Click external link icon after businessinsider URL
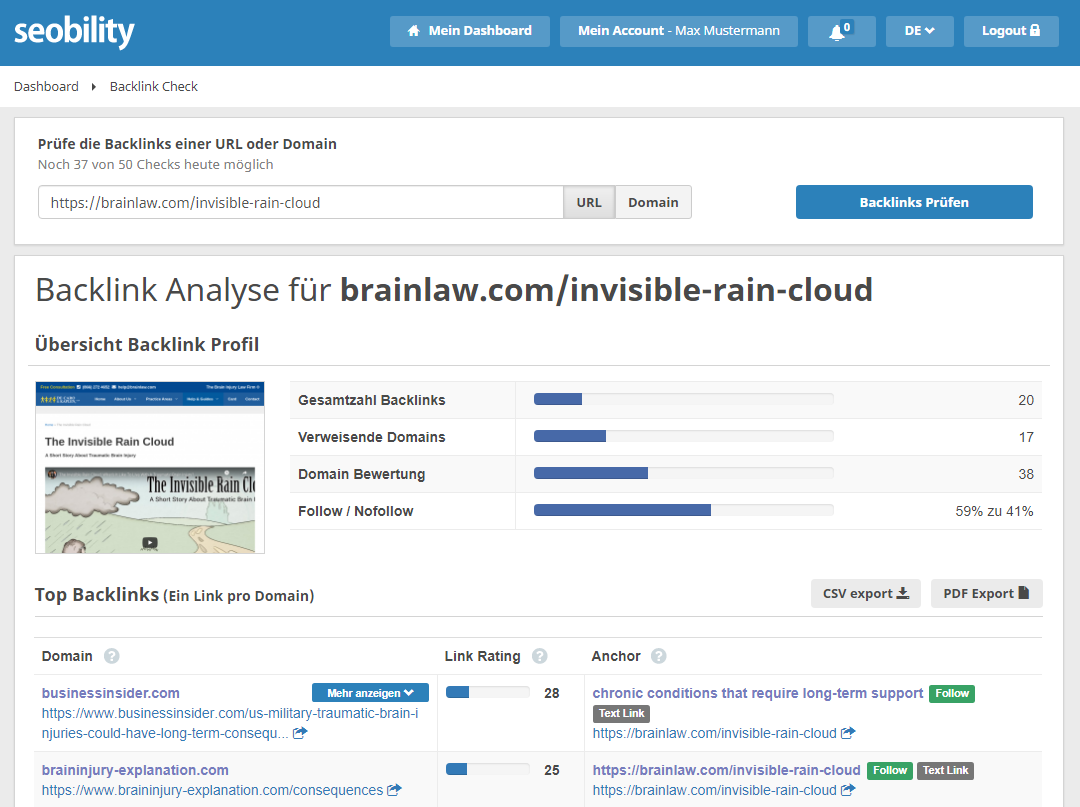The width and height of the screenshot is (1080, 807). point(300,733)
